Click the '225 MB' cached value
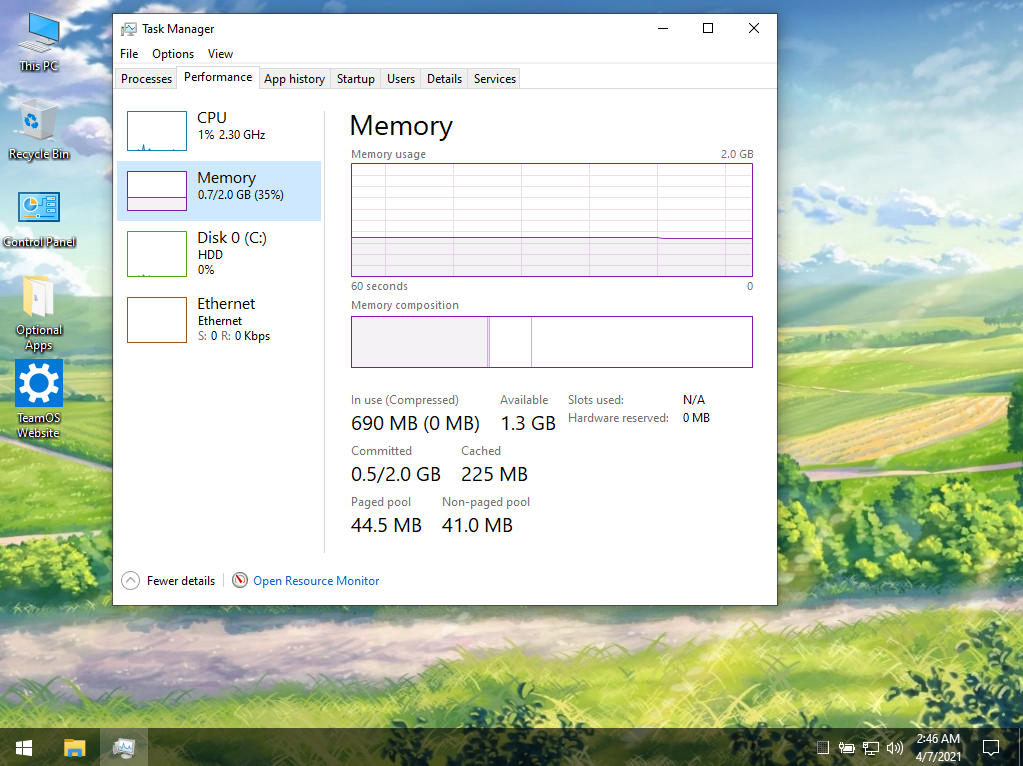Screen dimensions: 1023x766 (495, 474)
